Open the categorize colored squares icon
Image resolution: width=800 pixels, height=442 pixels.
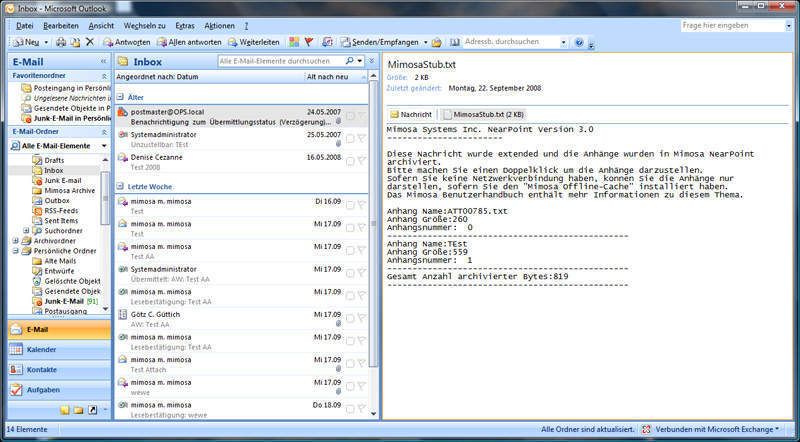coord(294,42)
